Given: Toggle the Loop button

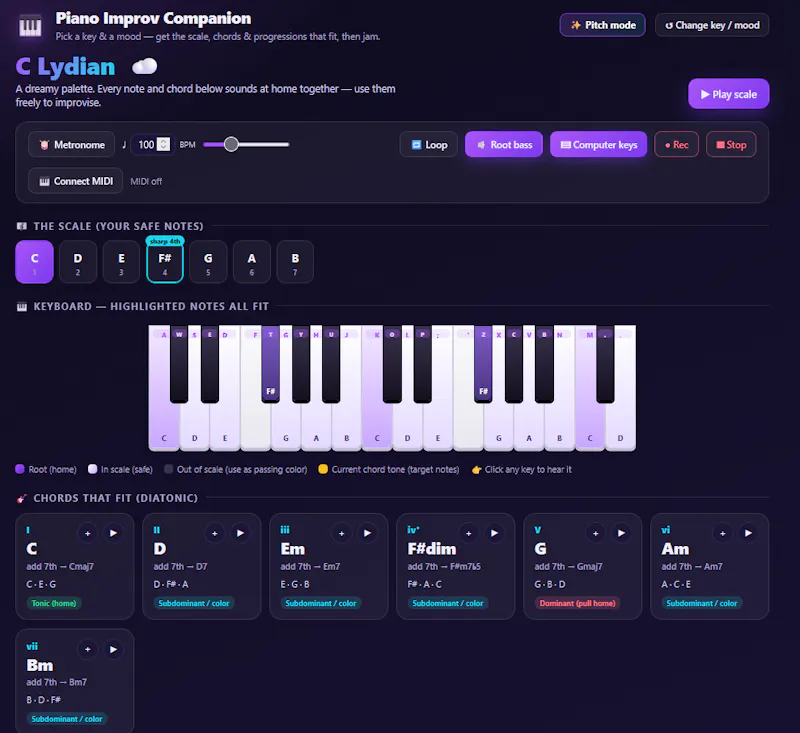Looking at the screenshot, I should coord(429,145).
